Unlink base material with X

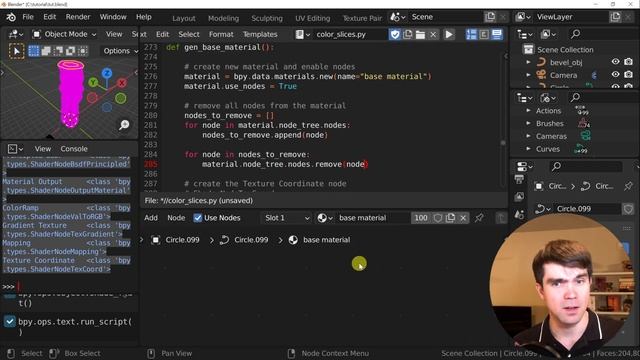[463, 218]
